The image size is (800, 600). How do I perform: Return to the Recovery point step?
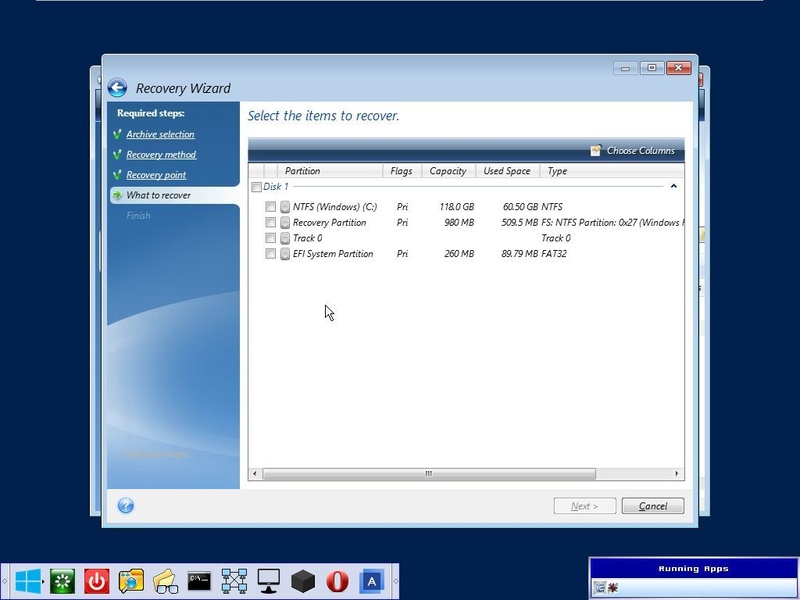(156, 175)
